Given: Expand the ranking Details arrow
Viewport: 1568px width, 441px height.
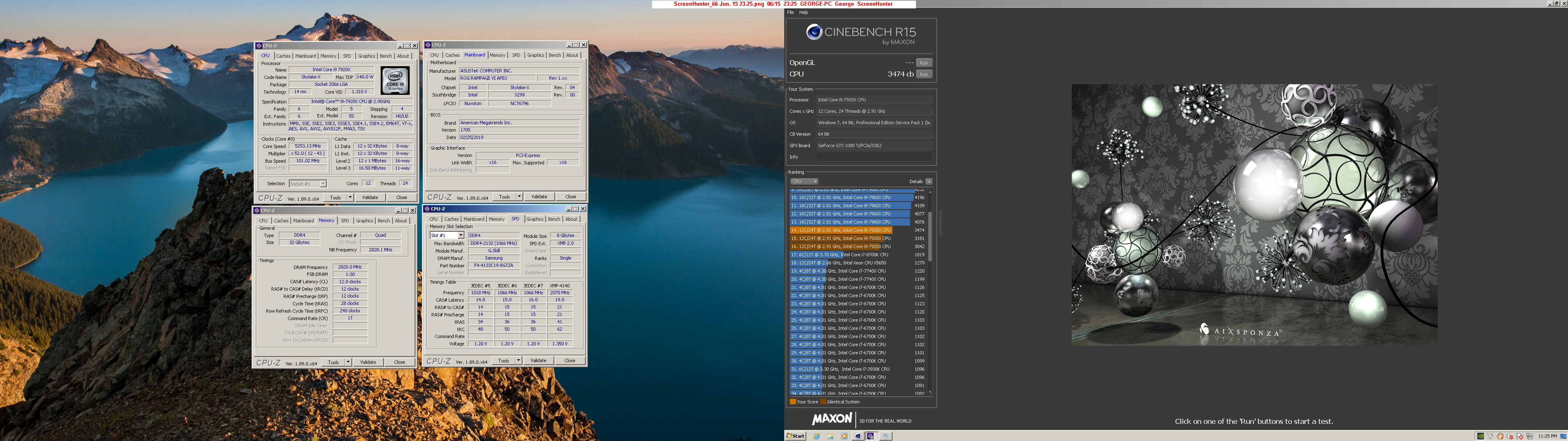Looking at the screenshot, I should (x=929, y=181).
